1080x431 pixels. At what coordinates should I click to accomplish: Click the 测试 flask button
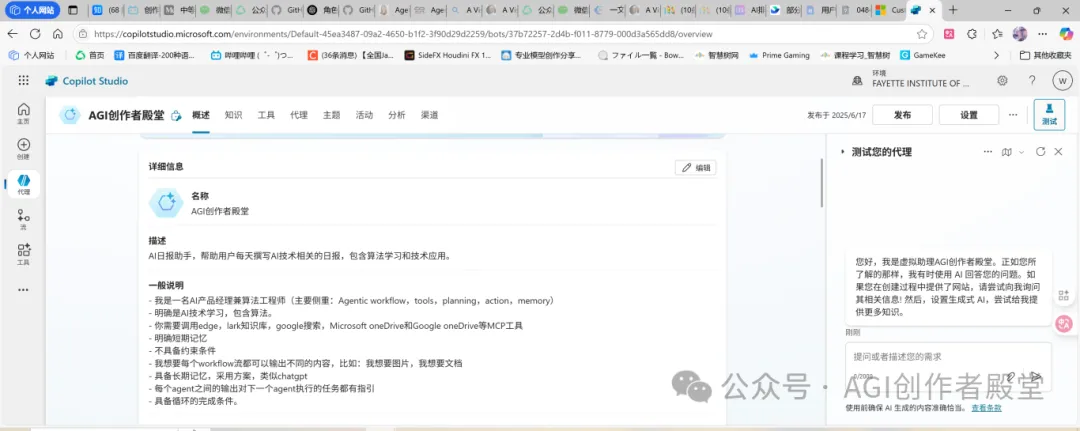[x=1049, y=115]
